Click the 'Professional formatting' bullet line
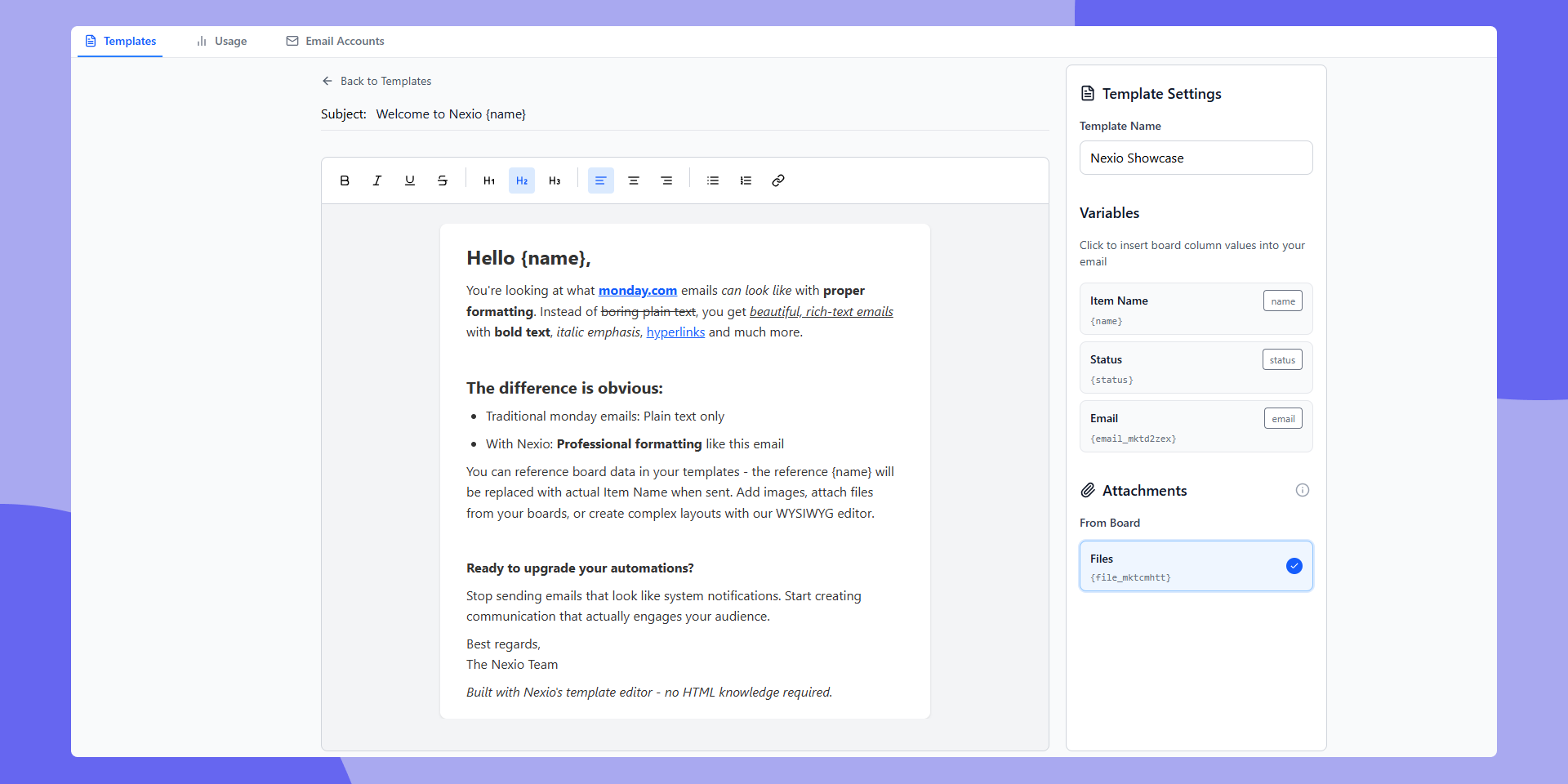1568x784 pixels. (x=635, y=444)
